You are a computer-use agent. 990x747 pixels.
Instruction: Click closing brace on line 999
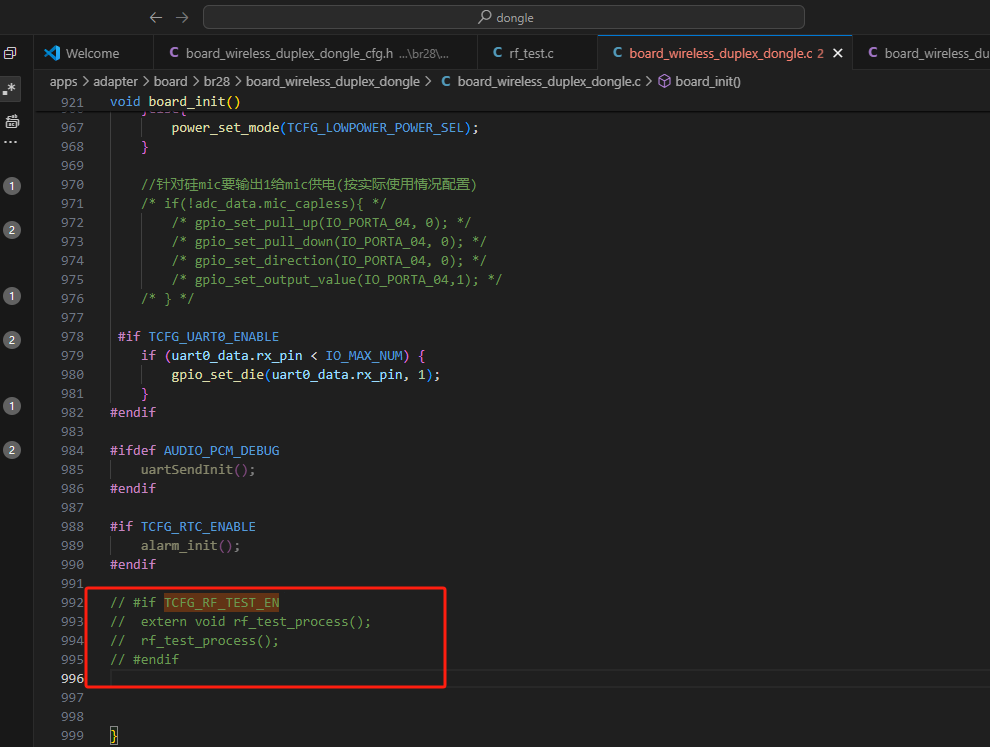(x=114, y=736)
